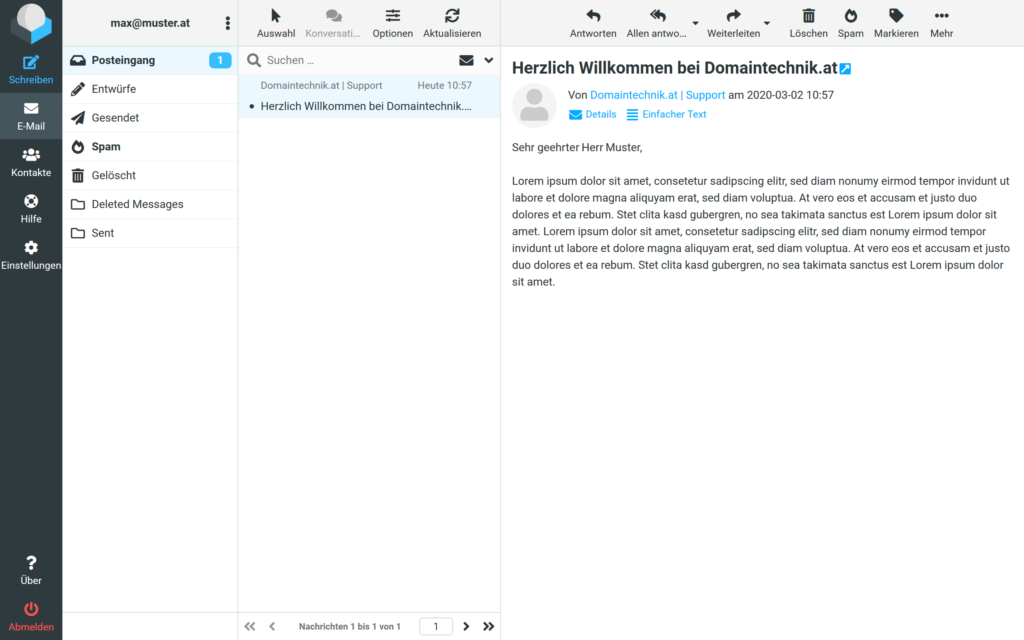The image size is (1024, 640).
Task: Delete message with the Löschen icon
Action: pos(808,16)
